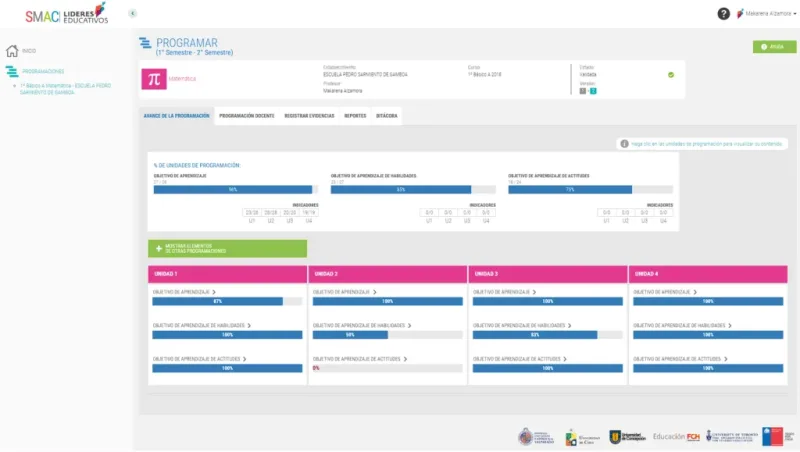This screenshot has height=452, width=800.
Task: Open the Programaciones sidebar label
Action: (x=43, y=71)
